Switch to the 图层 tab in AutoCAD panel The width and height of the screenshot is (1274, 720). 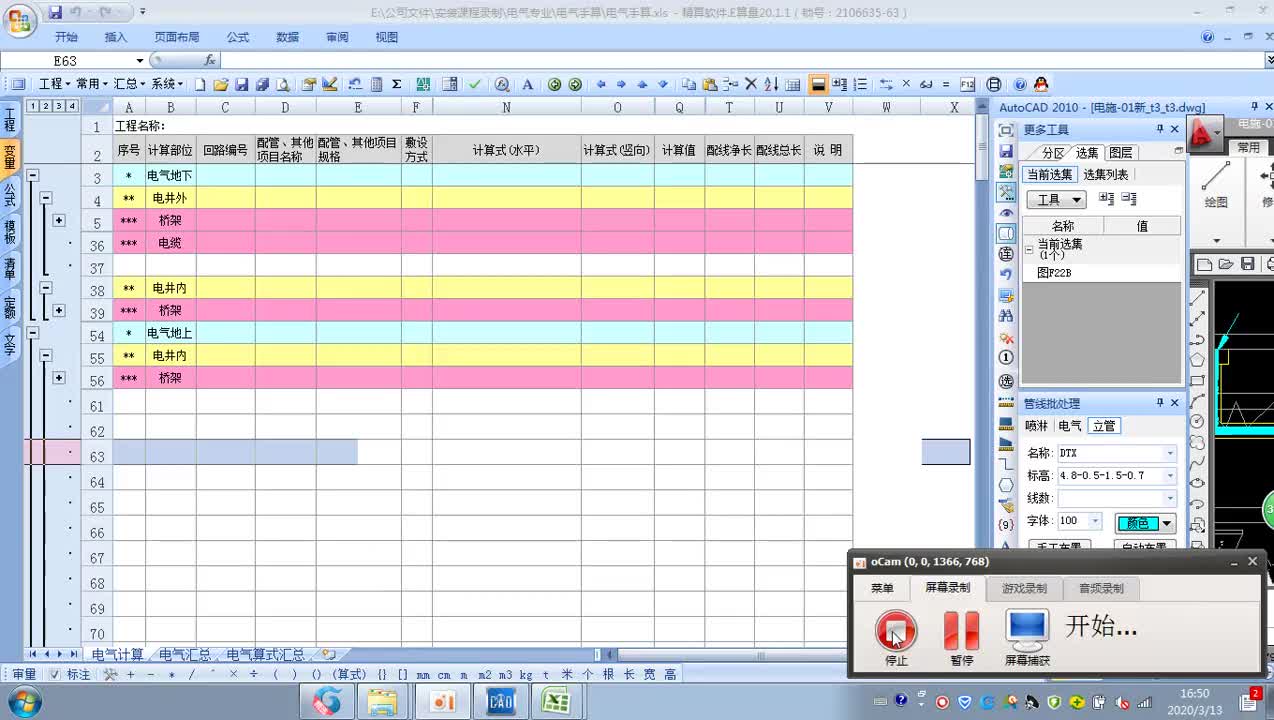tap(1121, 153)
